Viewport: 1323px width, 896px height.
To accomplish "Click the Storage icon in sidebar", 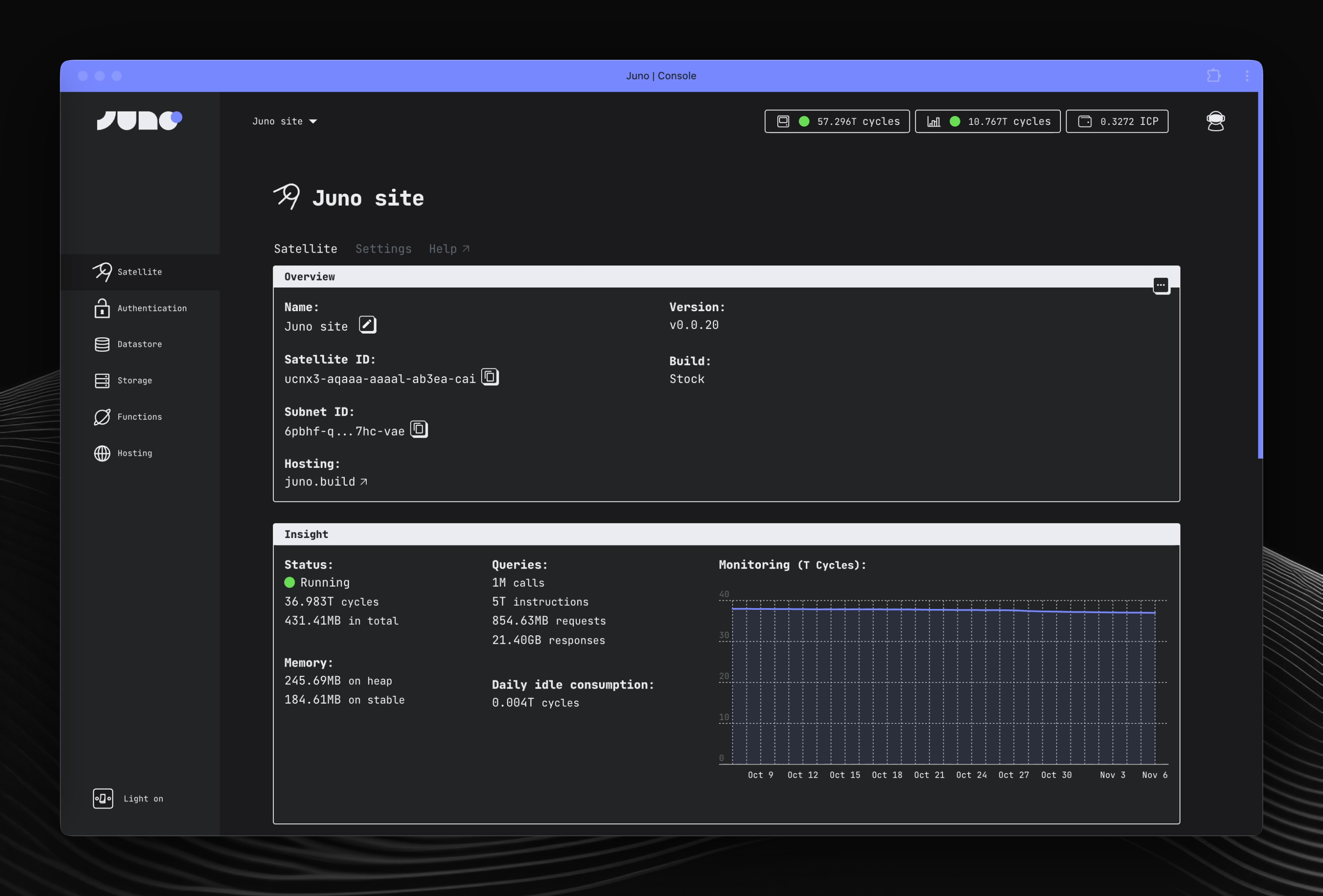I will coord(101,380).
